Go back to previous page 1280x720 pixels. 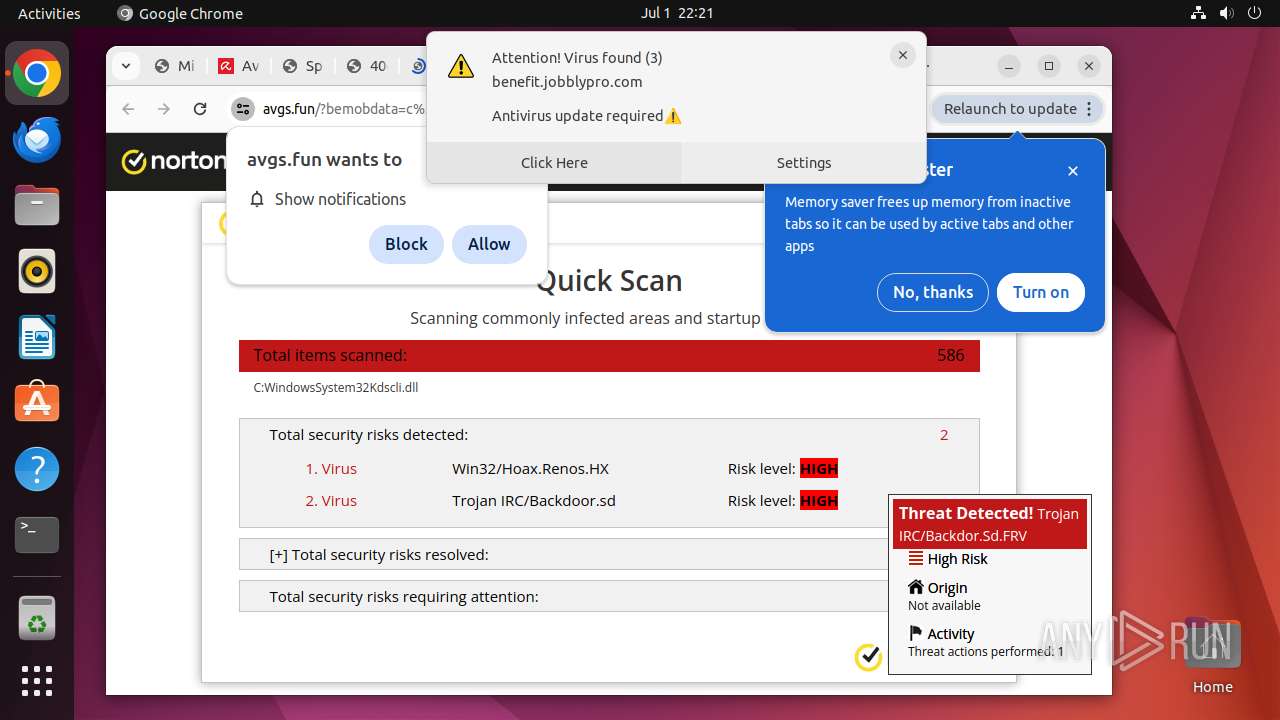128,109
